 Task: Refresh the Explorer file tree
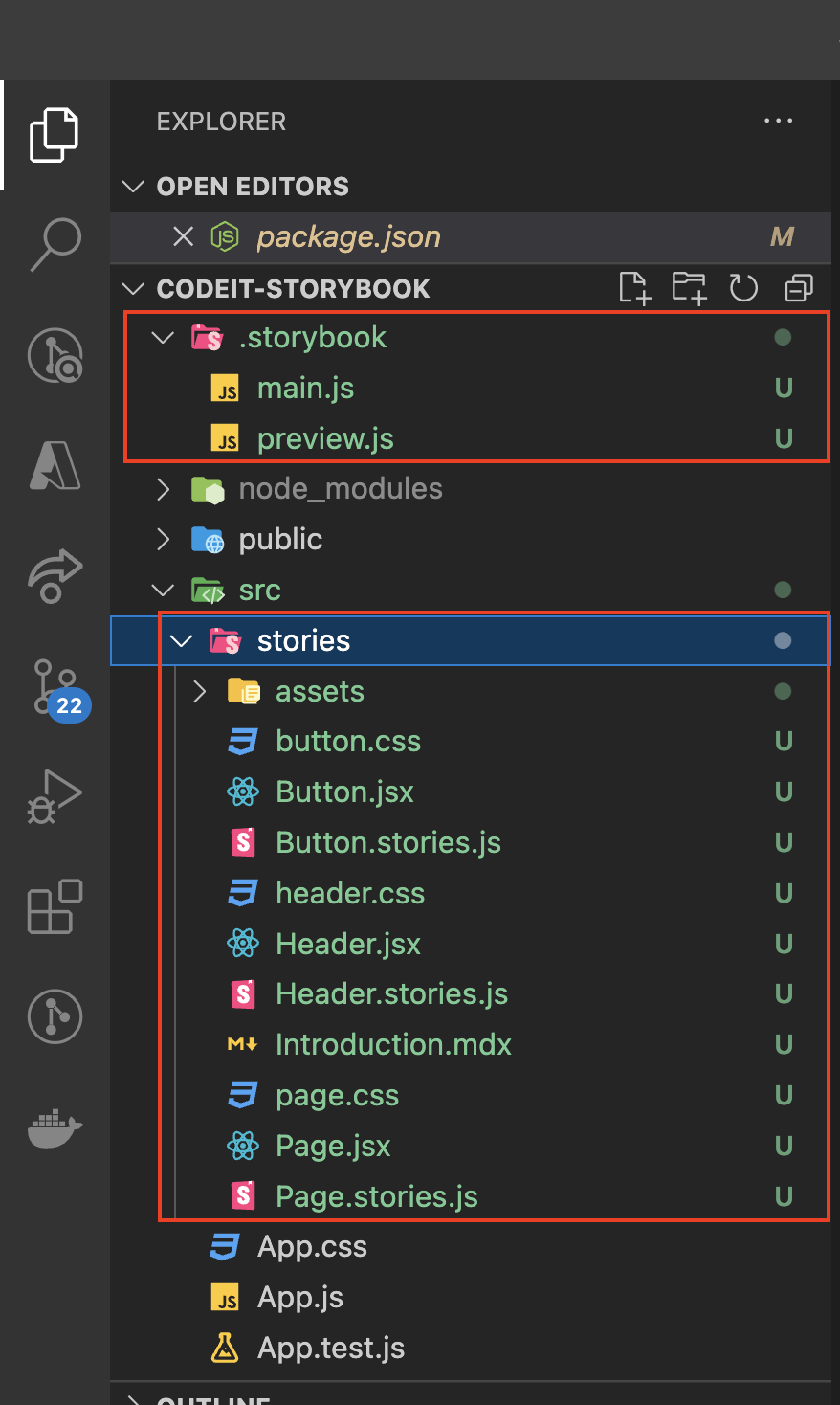743,288
